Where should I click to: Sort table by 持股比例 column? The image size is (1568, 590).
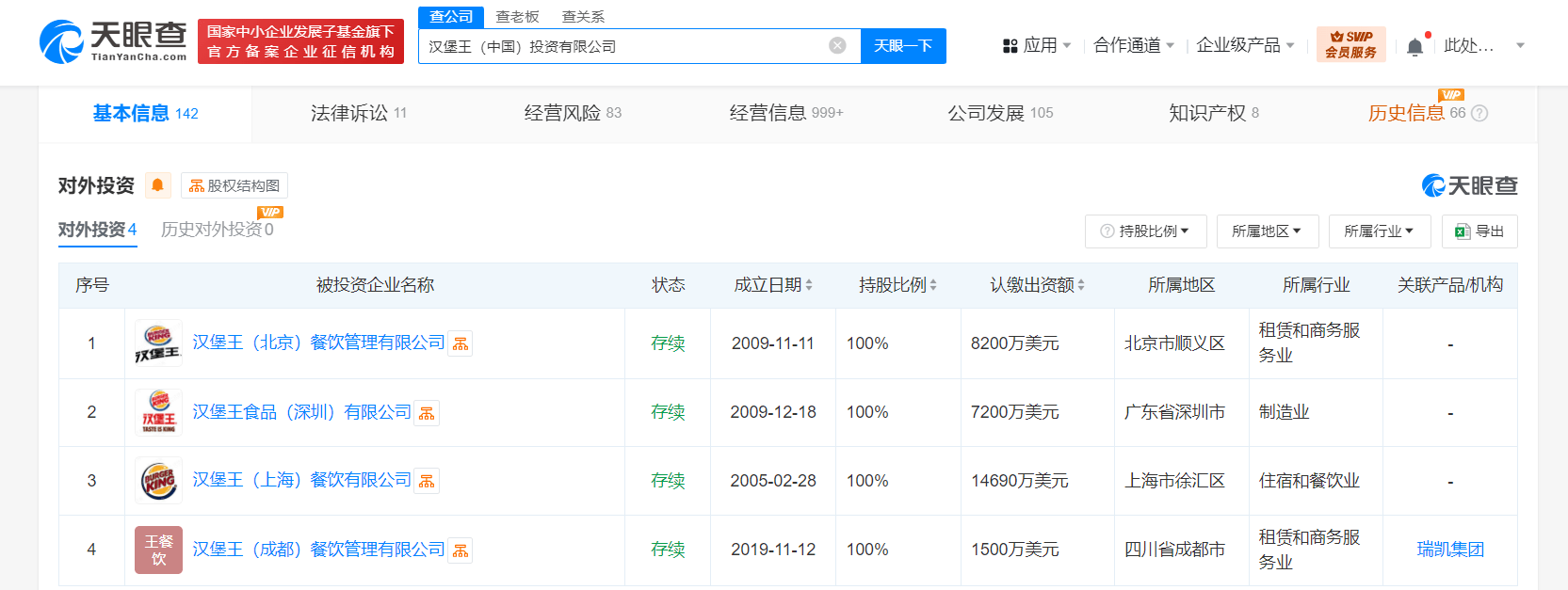coord(932,285)
